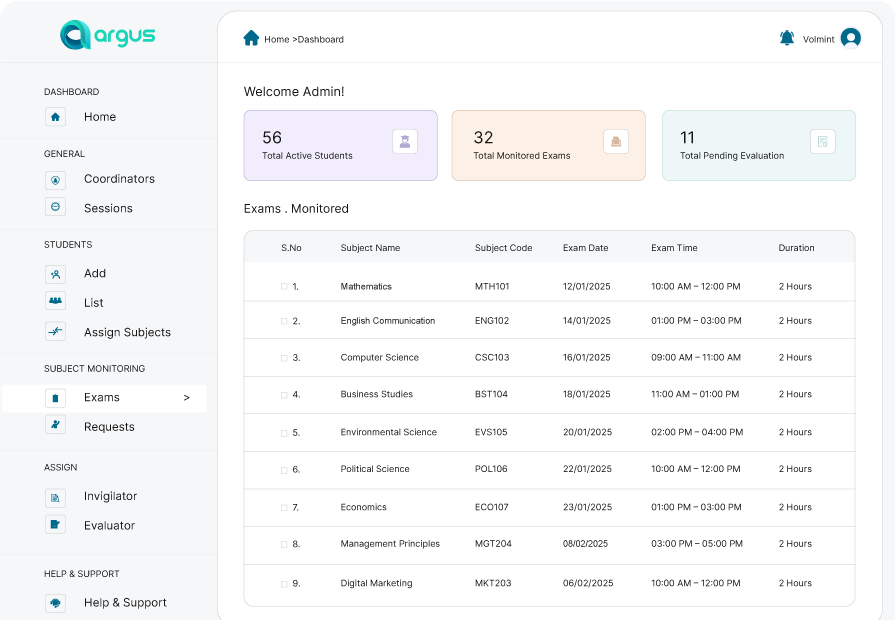The height and width of the screenshot is (620, 895).
Task: Click the Coordinators sidebar icon
Action: tap(56, 180)
